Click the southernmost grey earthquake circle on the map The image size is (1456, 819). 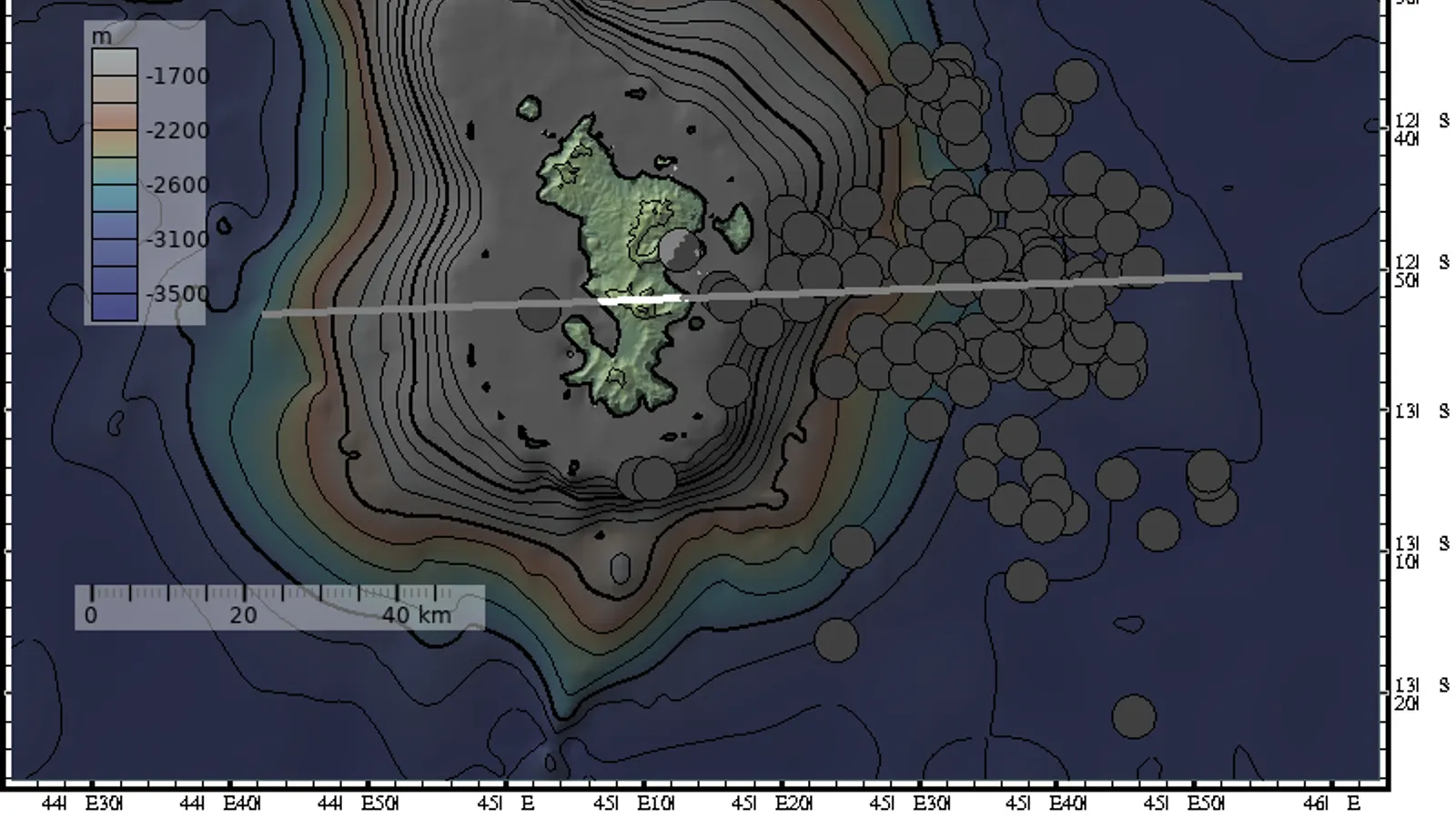click(1134, 716)
